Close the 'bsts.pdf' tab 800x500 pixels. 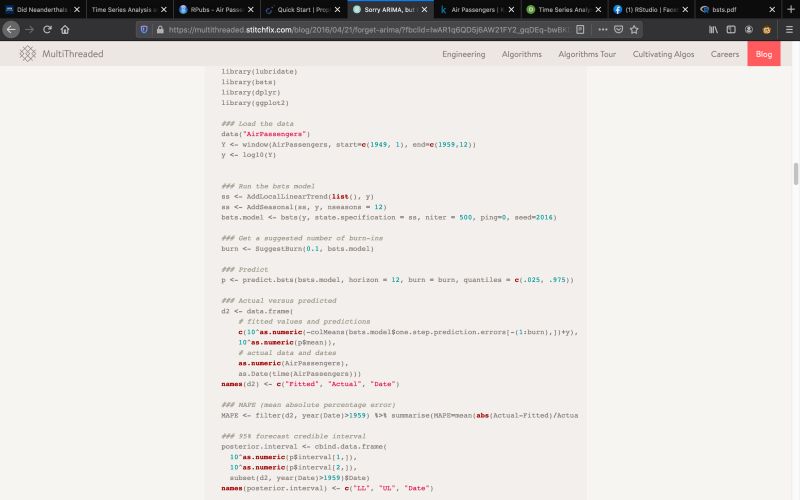point(772,9)
